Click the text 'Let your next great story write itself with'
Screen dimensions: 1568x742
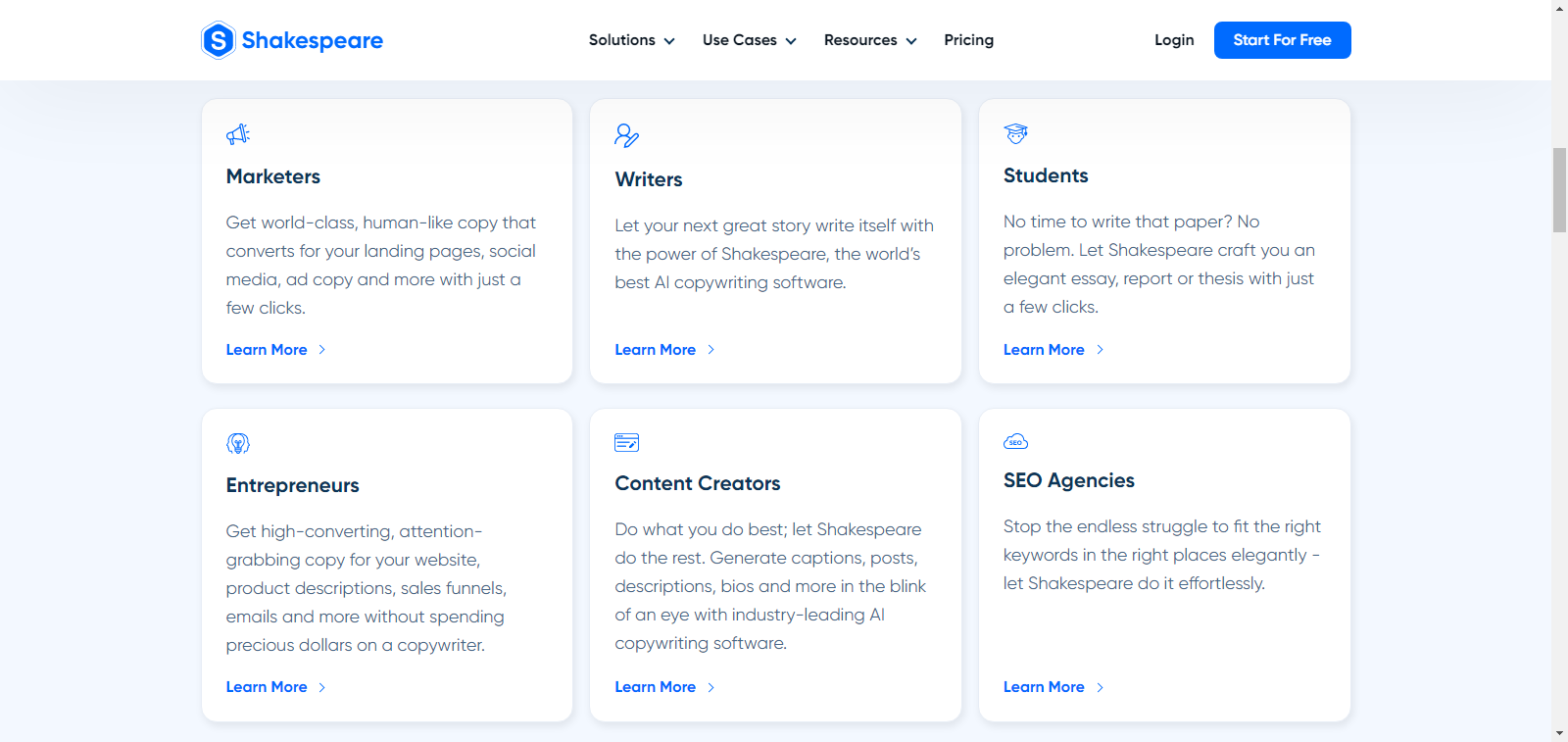pos(774,225)
